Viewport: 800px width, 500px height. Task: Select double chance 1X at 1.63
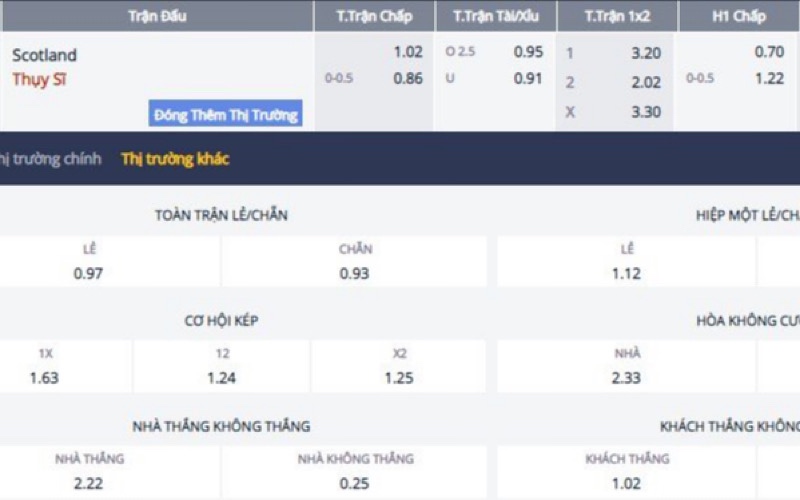pyautogui.click(x=46, y=377)
